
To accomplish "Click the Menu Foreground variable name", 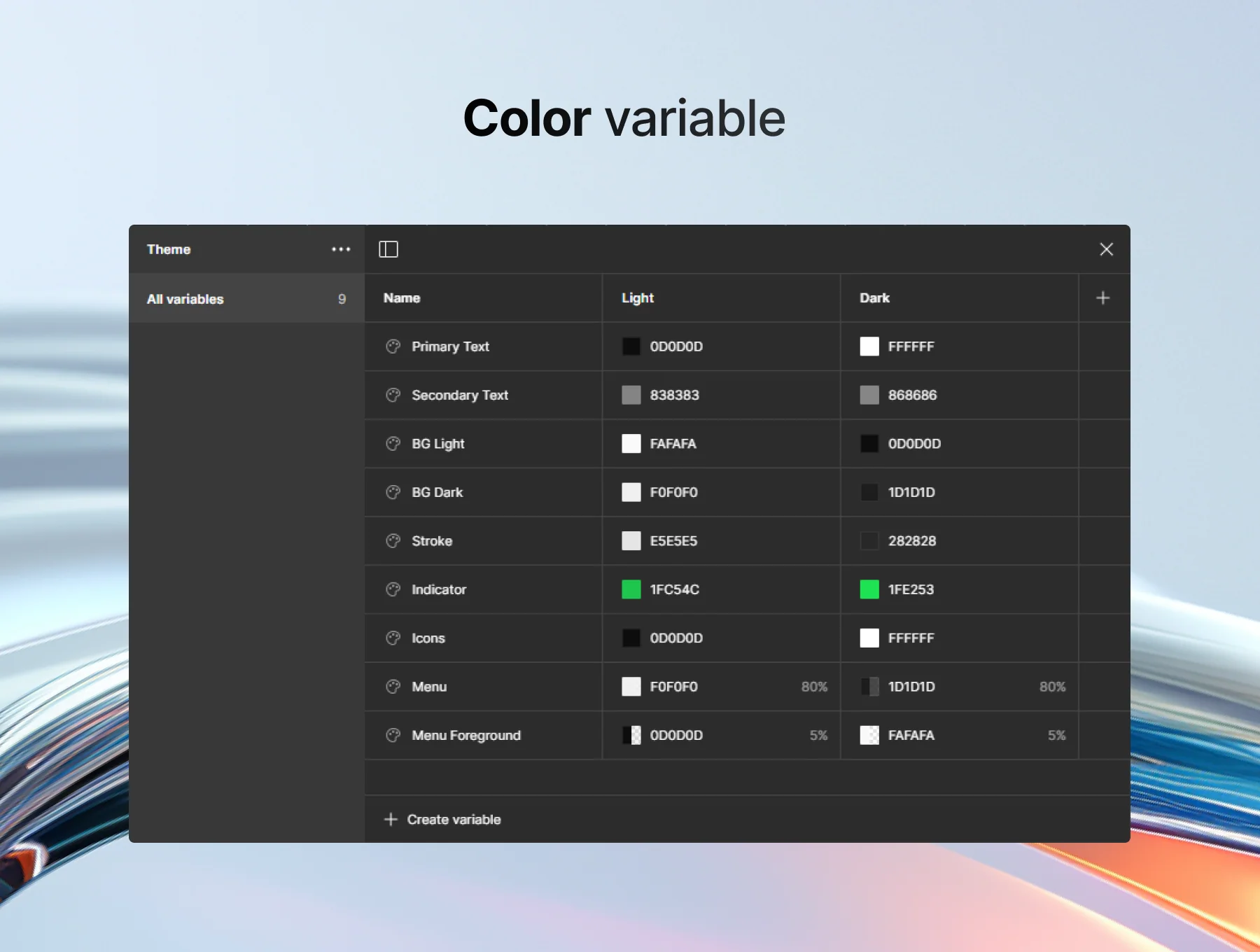I will pyautogui.click(x=466, y=736).
